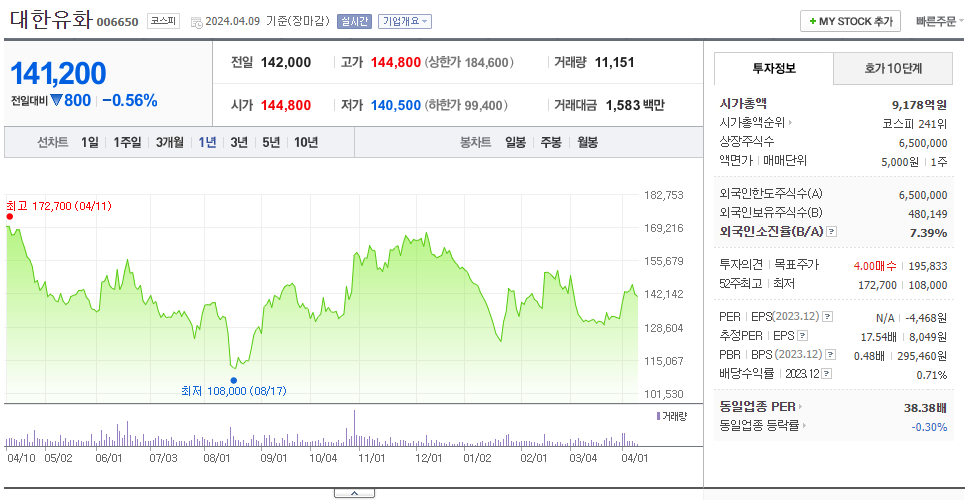Viewport: 968px width, 500px height.
Task: Open the 기업개요 dropdown
Action: tap(404, 21)
